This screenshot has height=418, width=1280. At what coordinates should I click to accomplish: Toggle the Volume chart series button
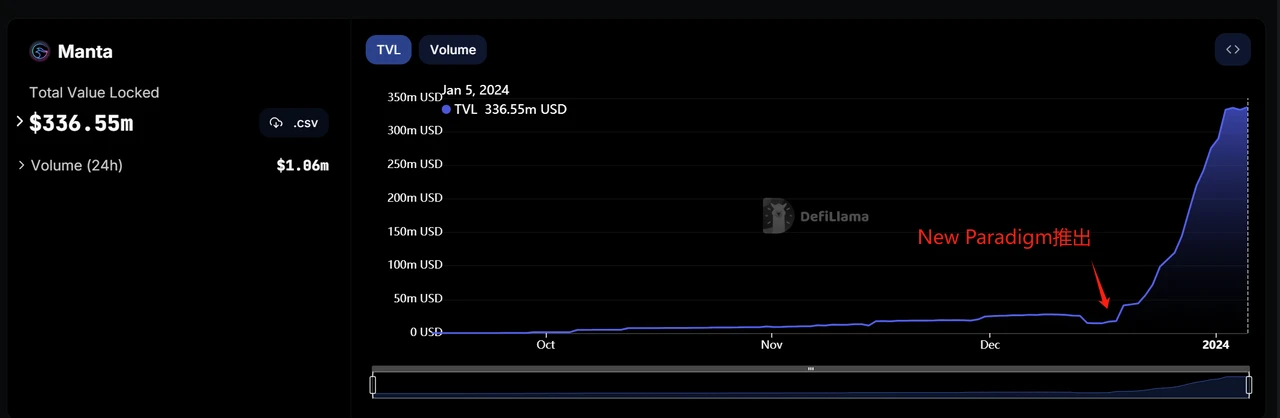point(453,49)
